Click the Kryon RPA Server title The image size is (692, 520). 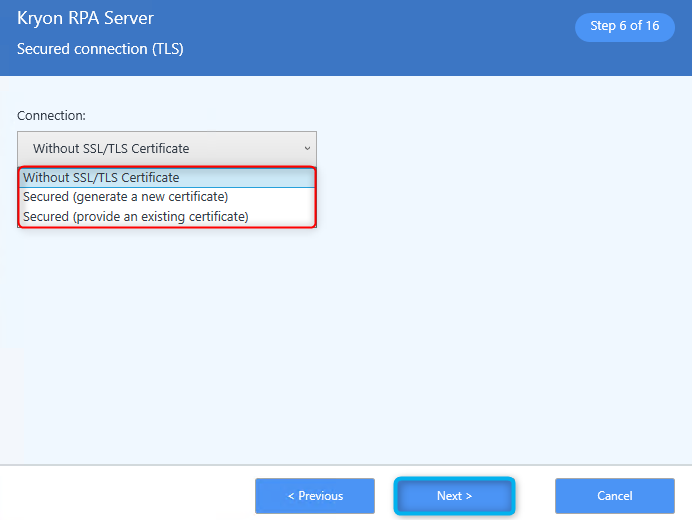tap(85, 19)
